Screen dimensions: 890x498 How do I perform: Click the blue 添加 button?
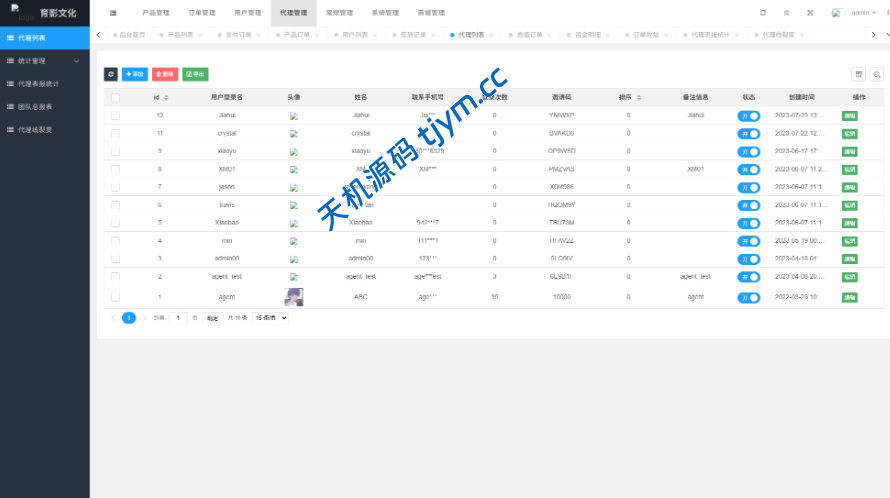pos(134,74)
